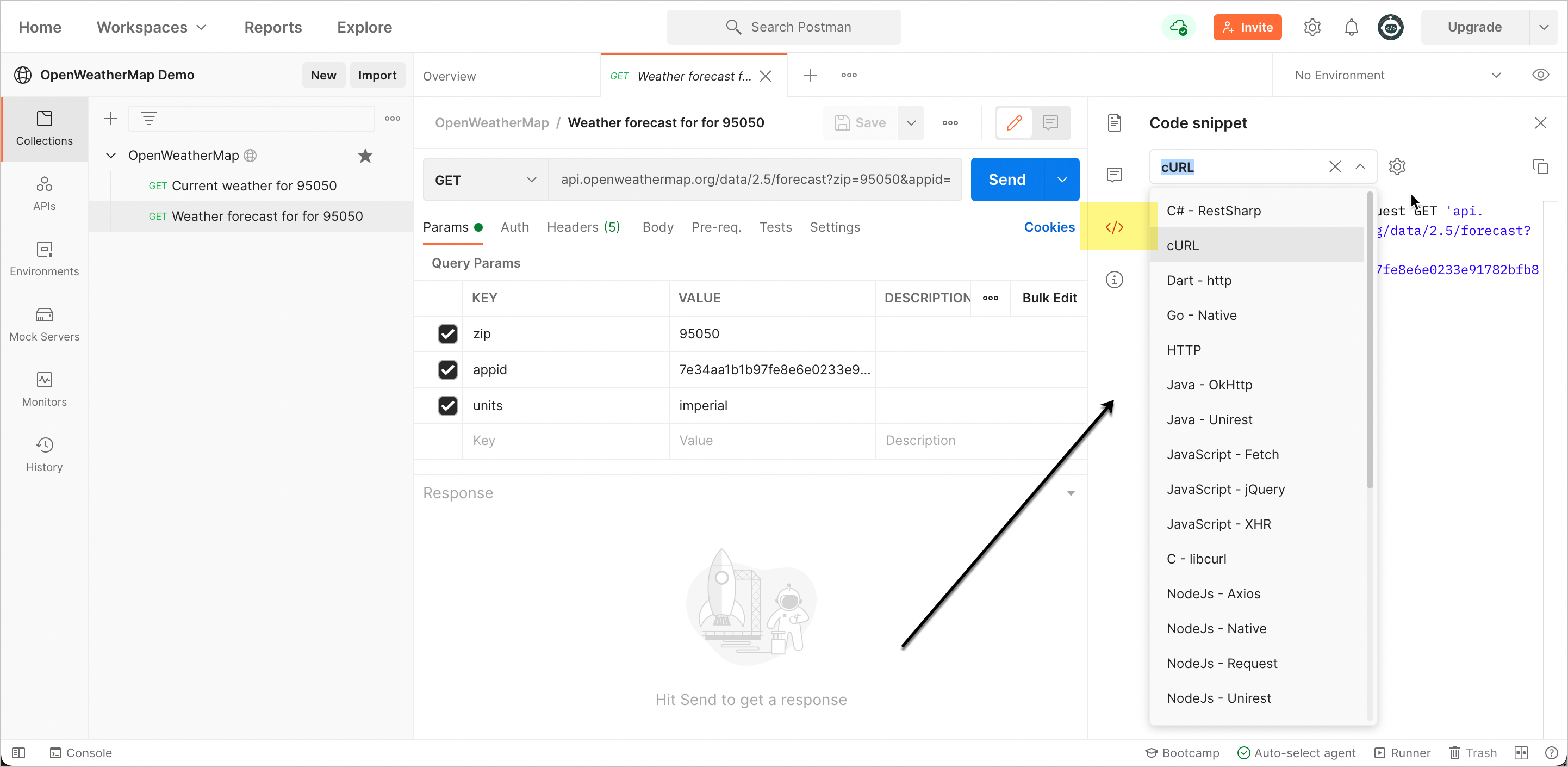The image size is (1568, 767).
Task: Uncheck the units parameter checkbox
Action: 448,405
